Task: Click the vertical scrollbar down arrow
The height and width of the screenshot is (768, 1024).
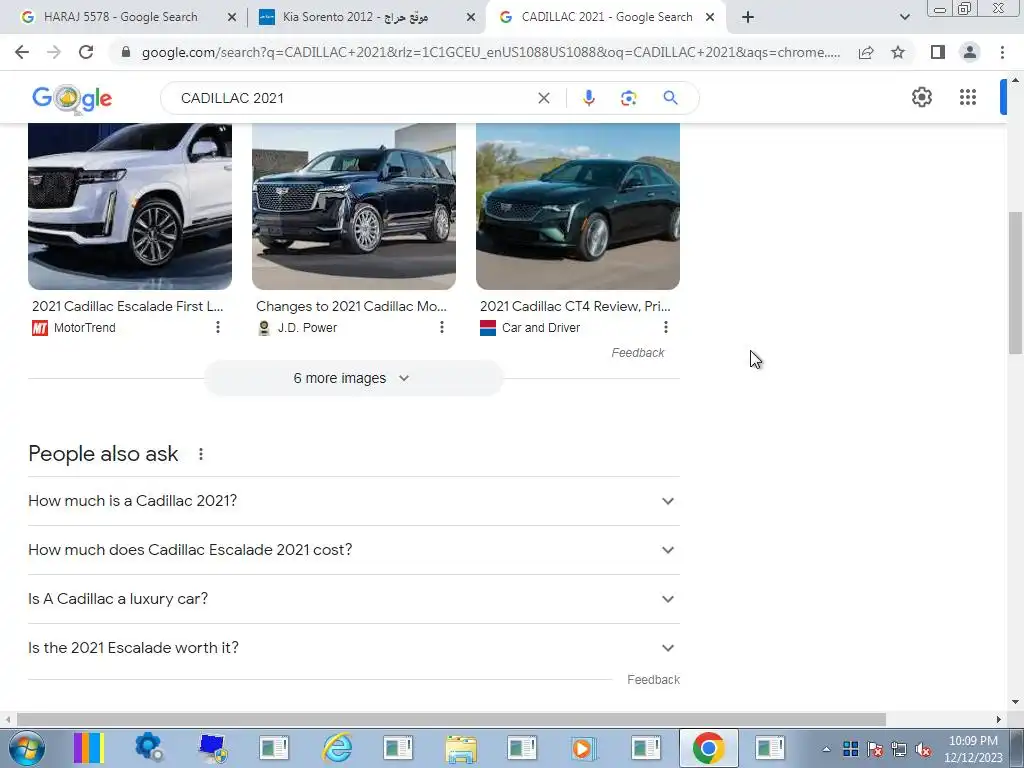Action: pyautogui.click(x=1015, y=702)
